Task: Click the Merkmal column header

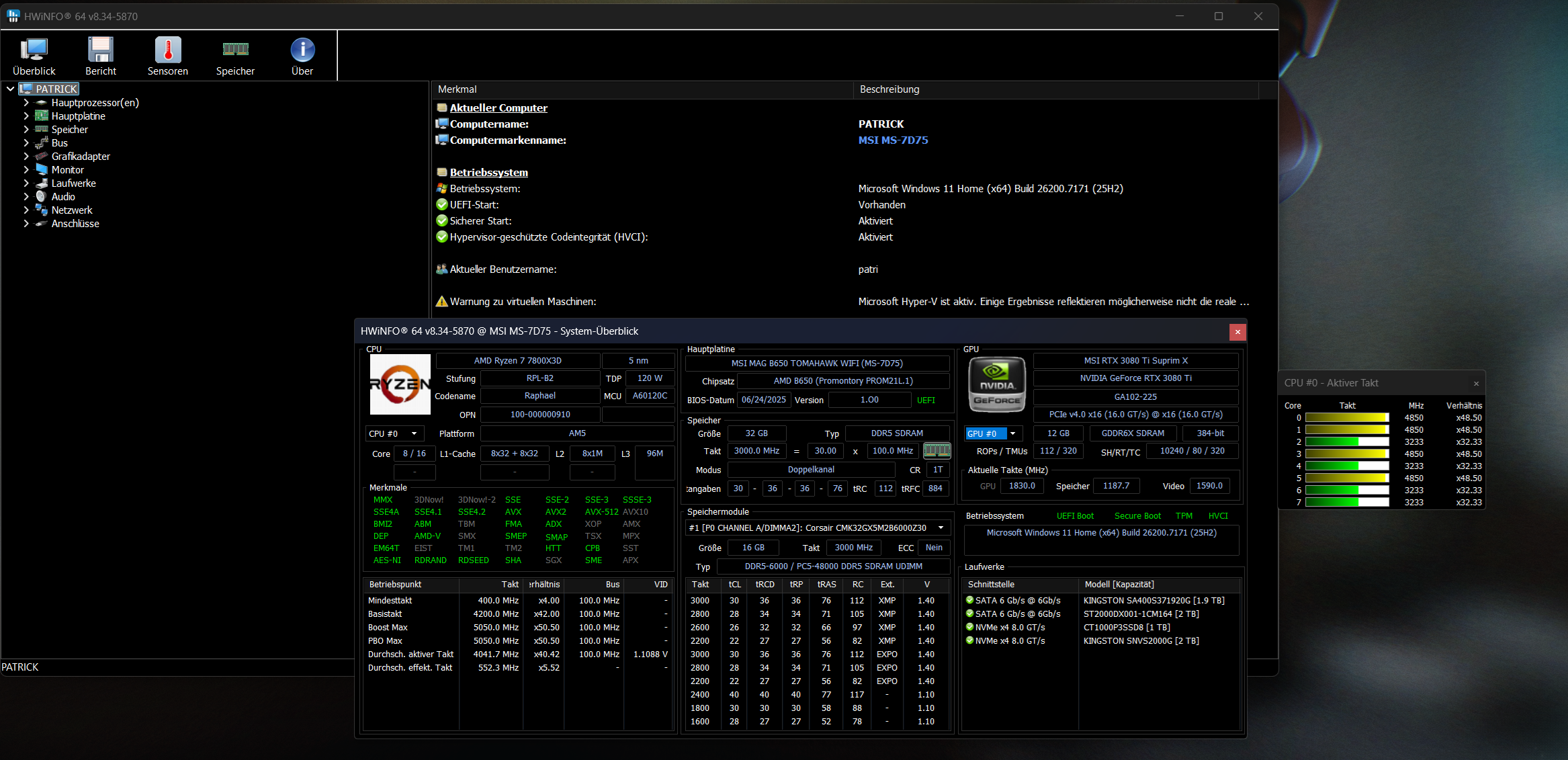Action: (458, 89)
